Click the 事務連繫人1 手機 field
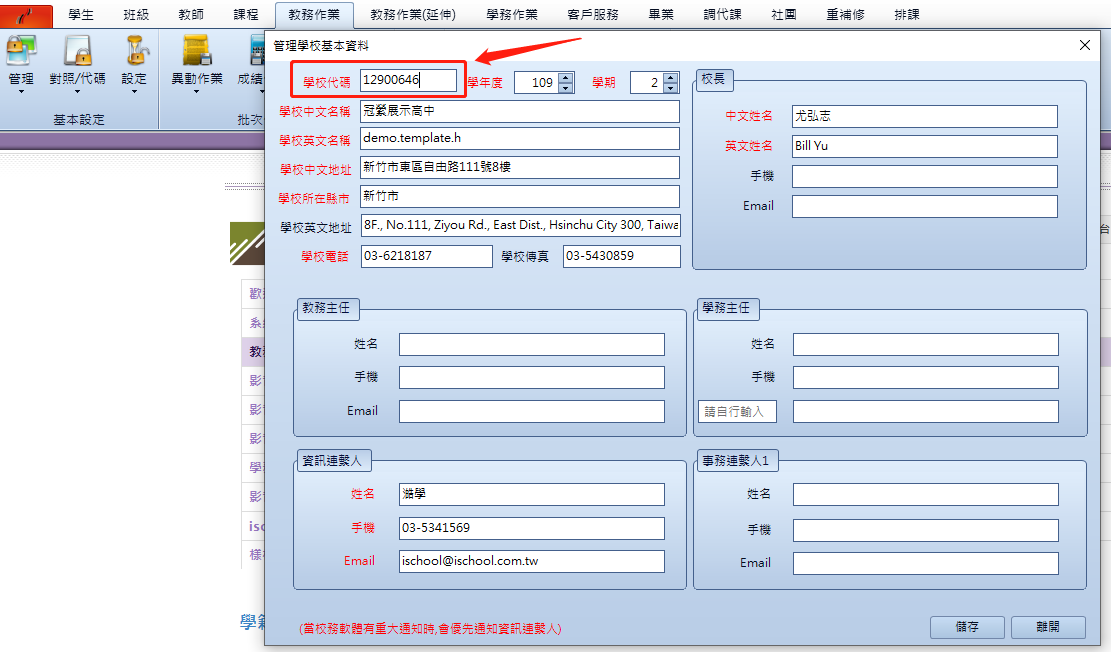The image size is (1111, 652). [x=925, y=529]
